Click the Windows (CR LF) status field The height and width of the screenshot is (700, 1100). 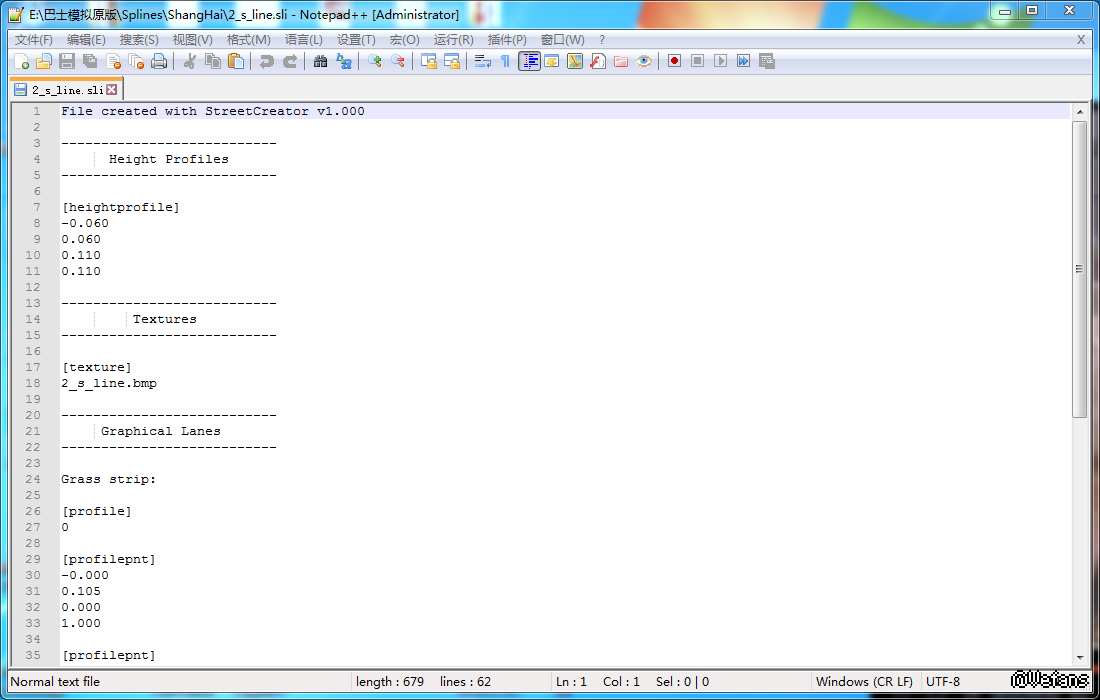coord(864,682)
